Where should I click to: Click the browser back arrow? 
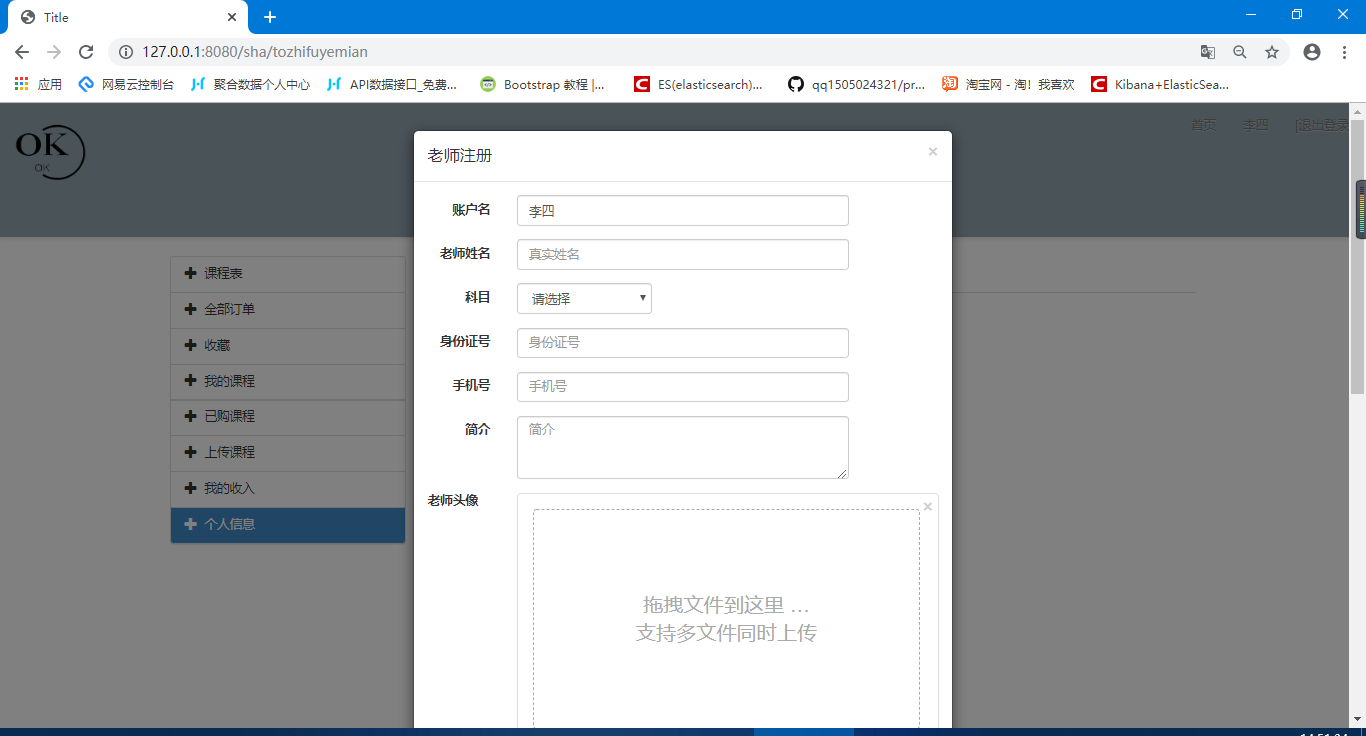[22, 52]
